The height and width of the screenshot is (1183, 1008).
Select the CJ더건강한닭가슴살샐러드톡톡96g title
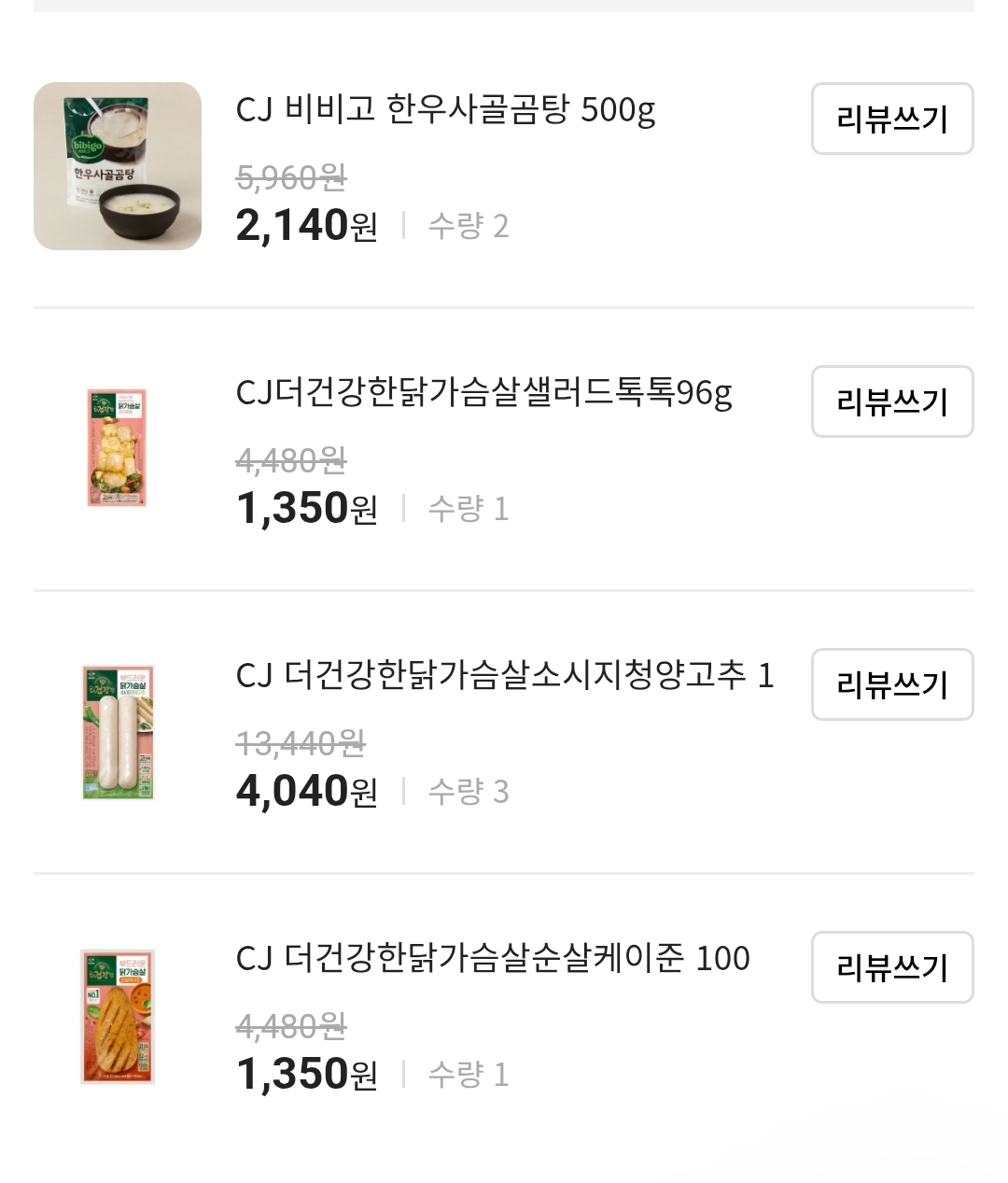pos(483,393)
